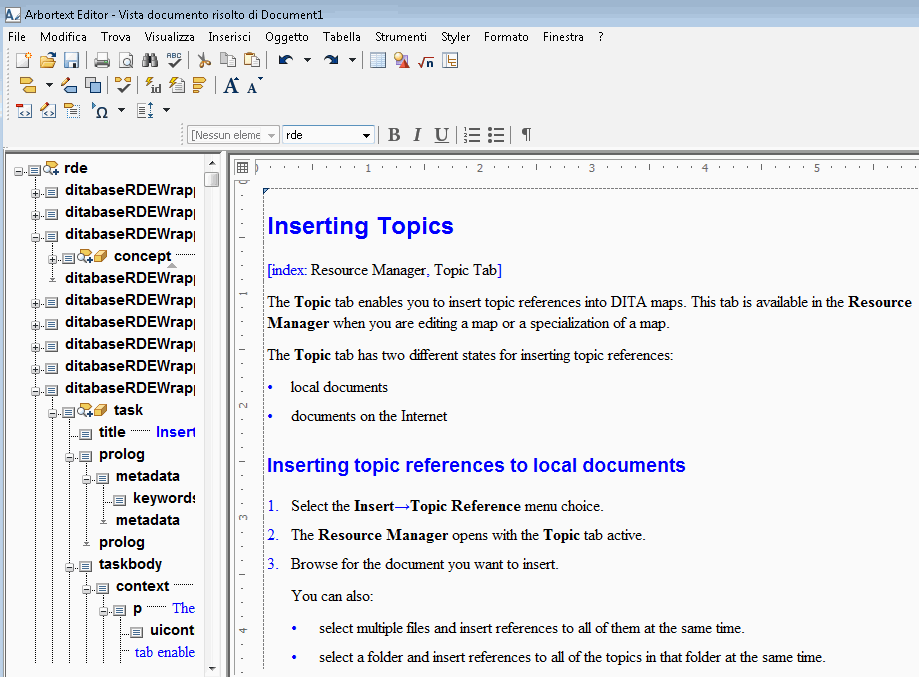The height and width of the screenshot is (677, 919).
Task: Click the stacked tags icon
Action: tap(200, 86)
